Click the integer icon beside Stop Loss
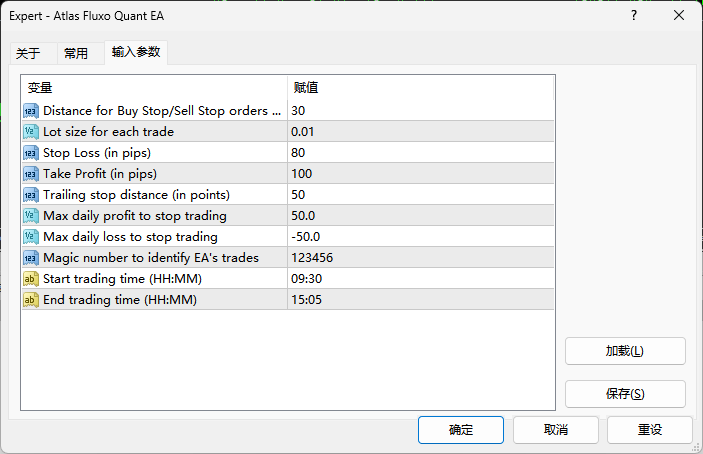 click(31, 153)
